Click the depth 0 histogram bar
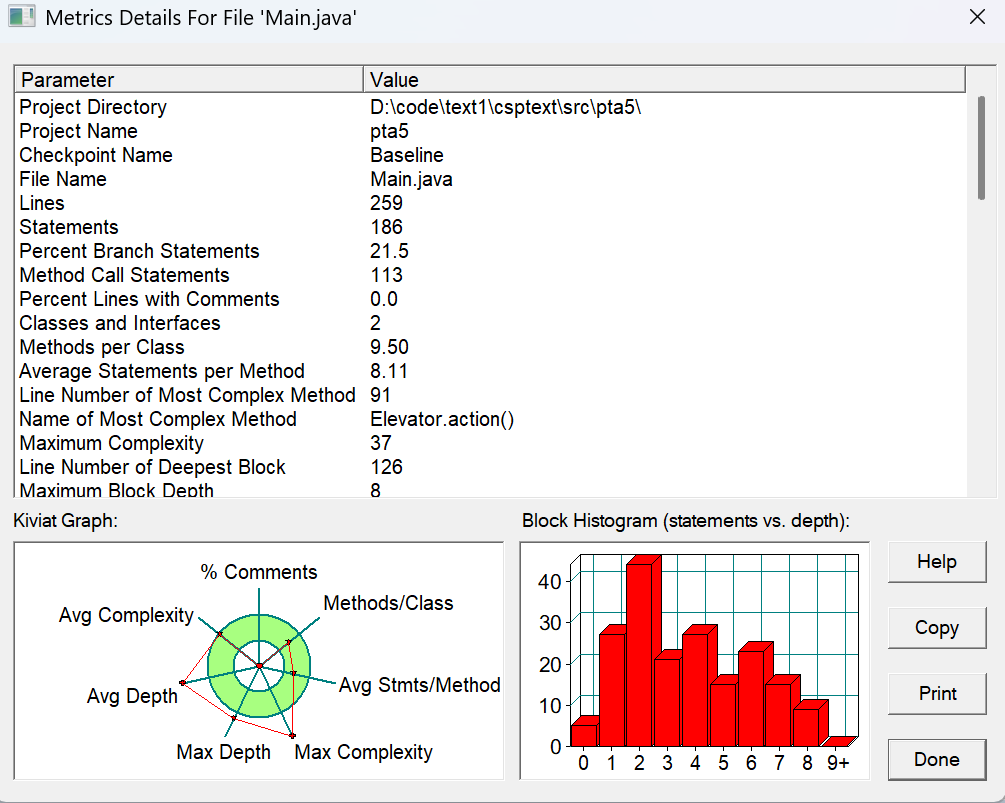Viewport: 1005px width, 803px height. 584,734
